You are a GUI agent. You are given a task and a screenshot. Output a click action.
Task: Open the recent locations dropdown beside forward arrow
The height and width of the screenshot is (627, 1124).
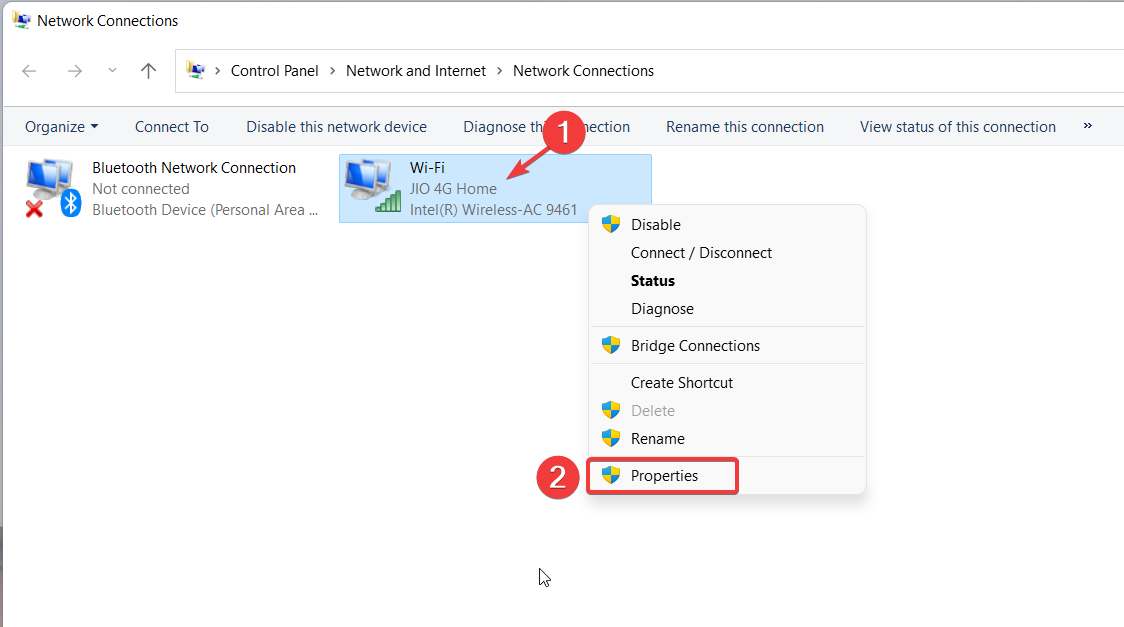(110, 71)
